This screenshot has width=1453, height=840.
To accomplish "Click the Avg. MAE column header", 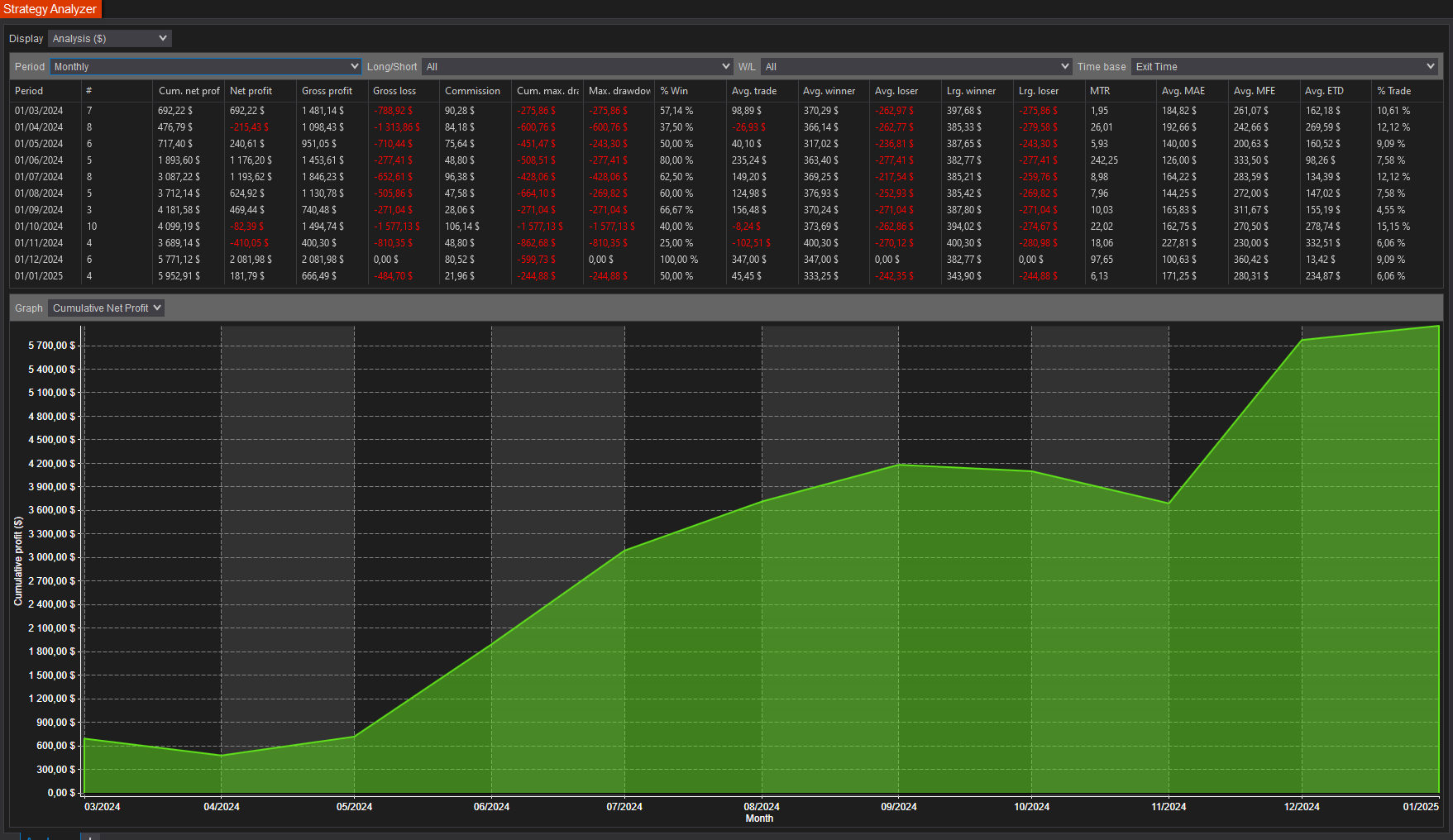I will pos(1193,91).
